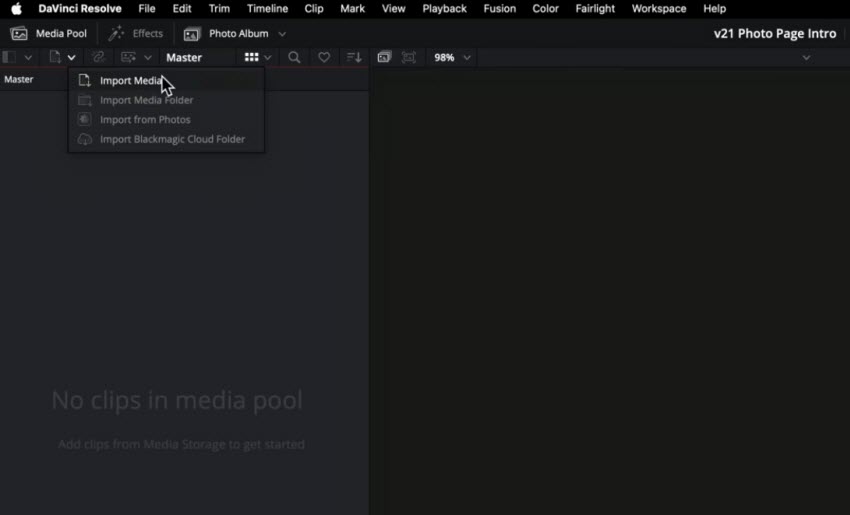Open the dropdown next to capture icon

147,57
